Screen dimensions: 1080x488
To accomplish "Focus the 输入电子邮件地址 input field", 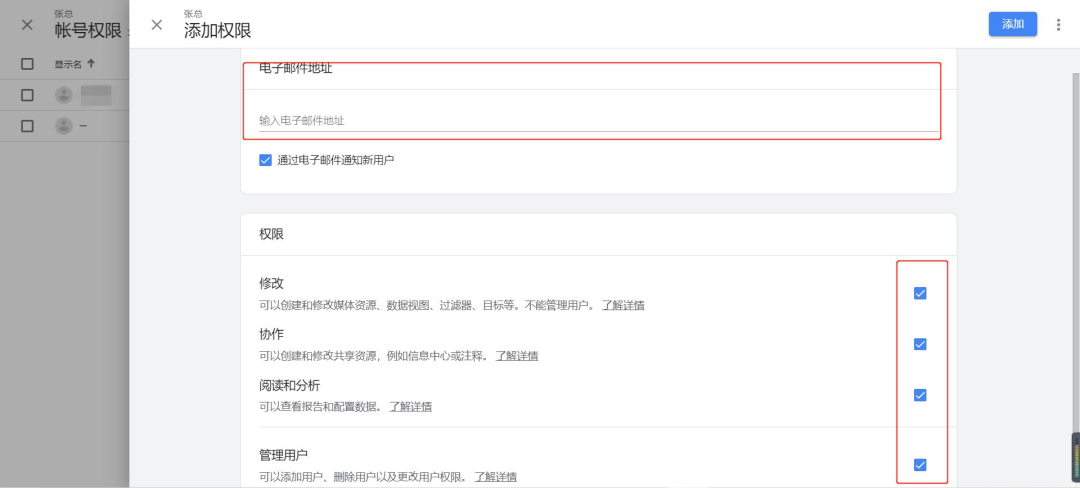I will point(598,120).
